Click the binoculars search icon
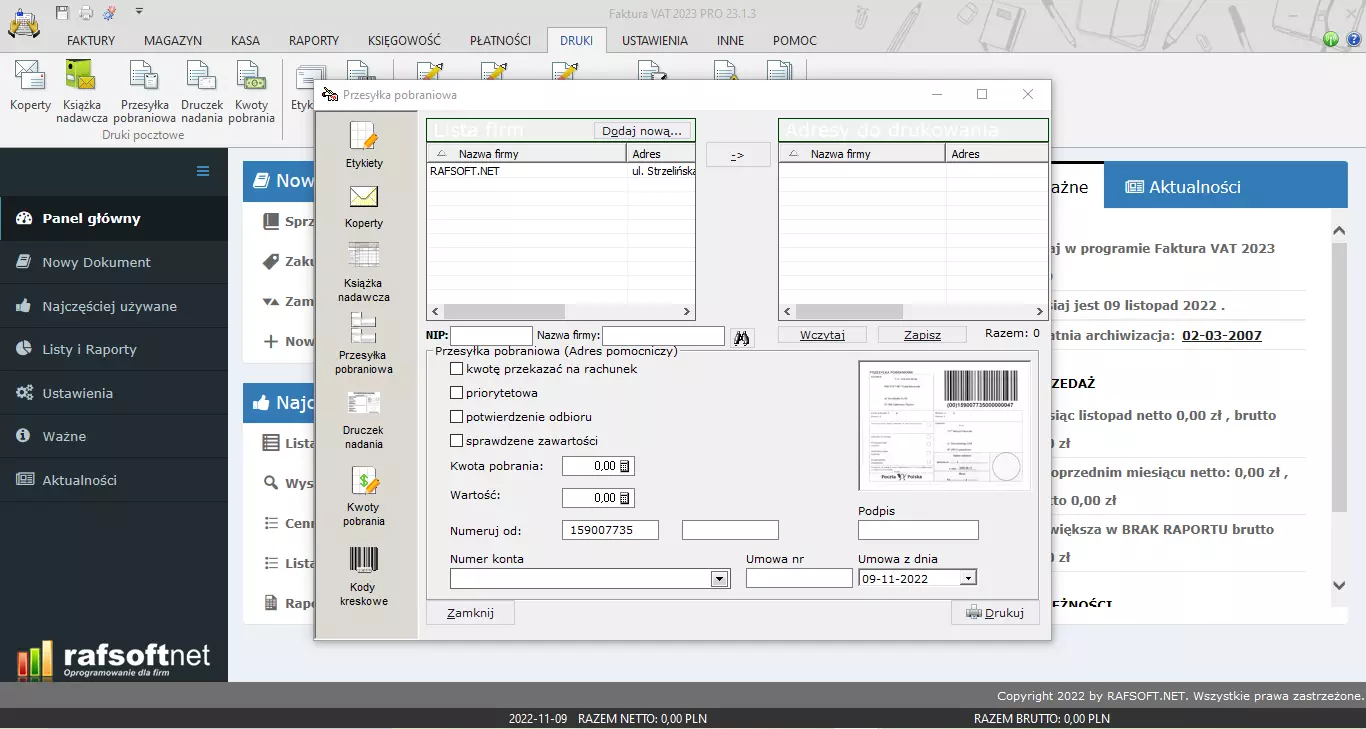1366x729 pixels. pyautogui.click(x=741, y=337)
